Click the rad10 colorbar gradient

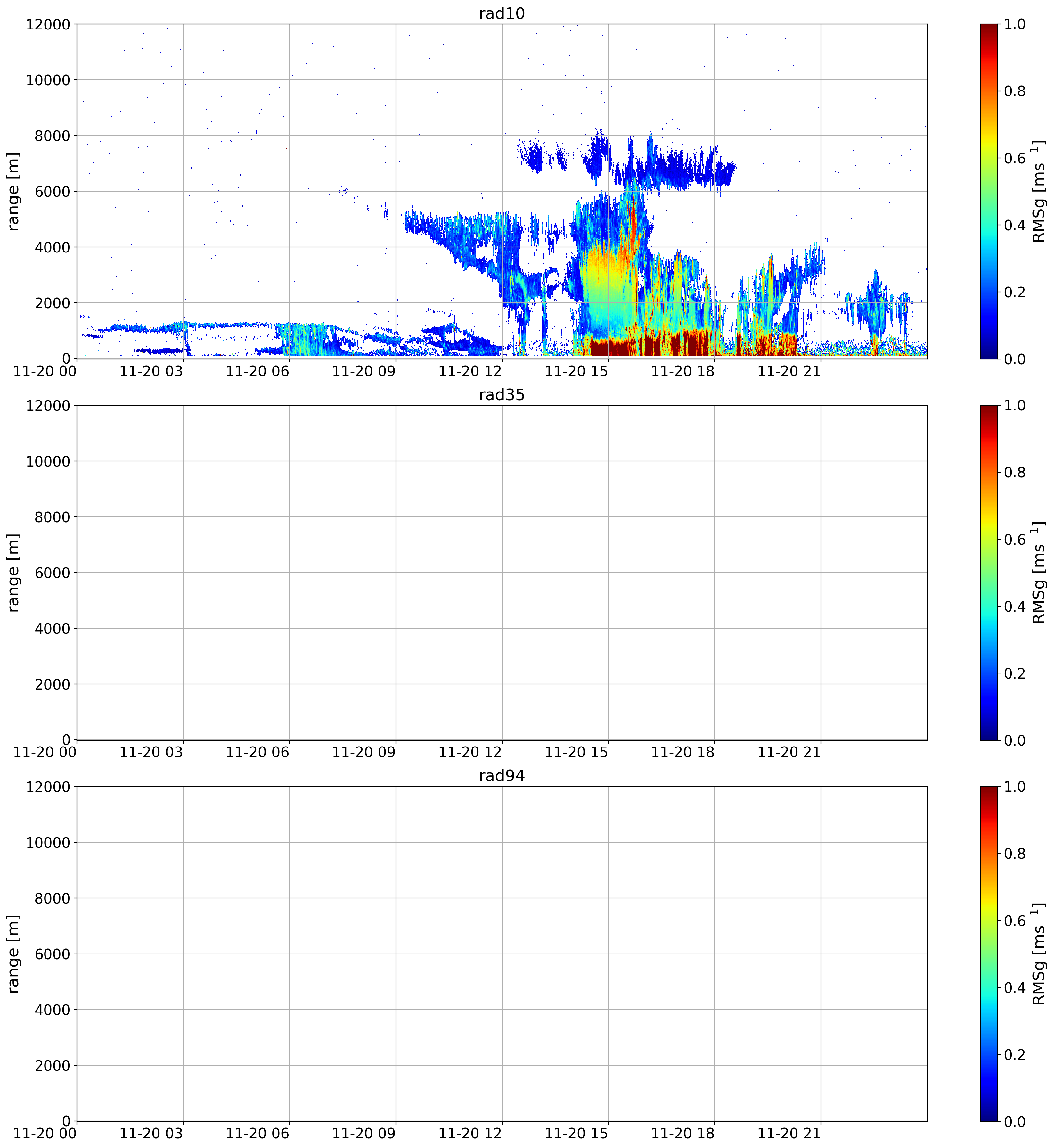coord(989,191)
